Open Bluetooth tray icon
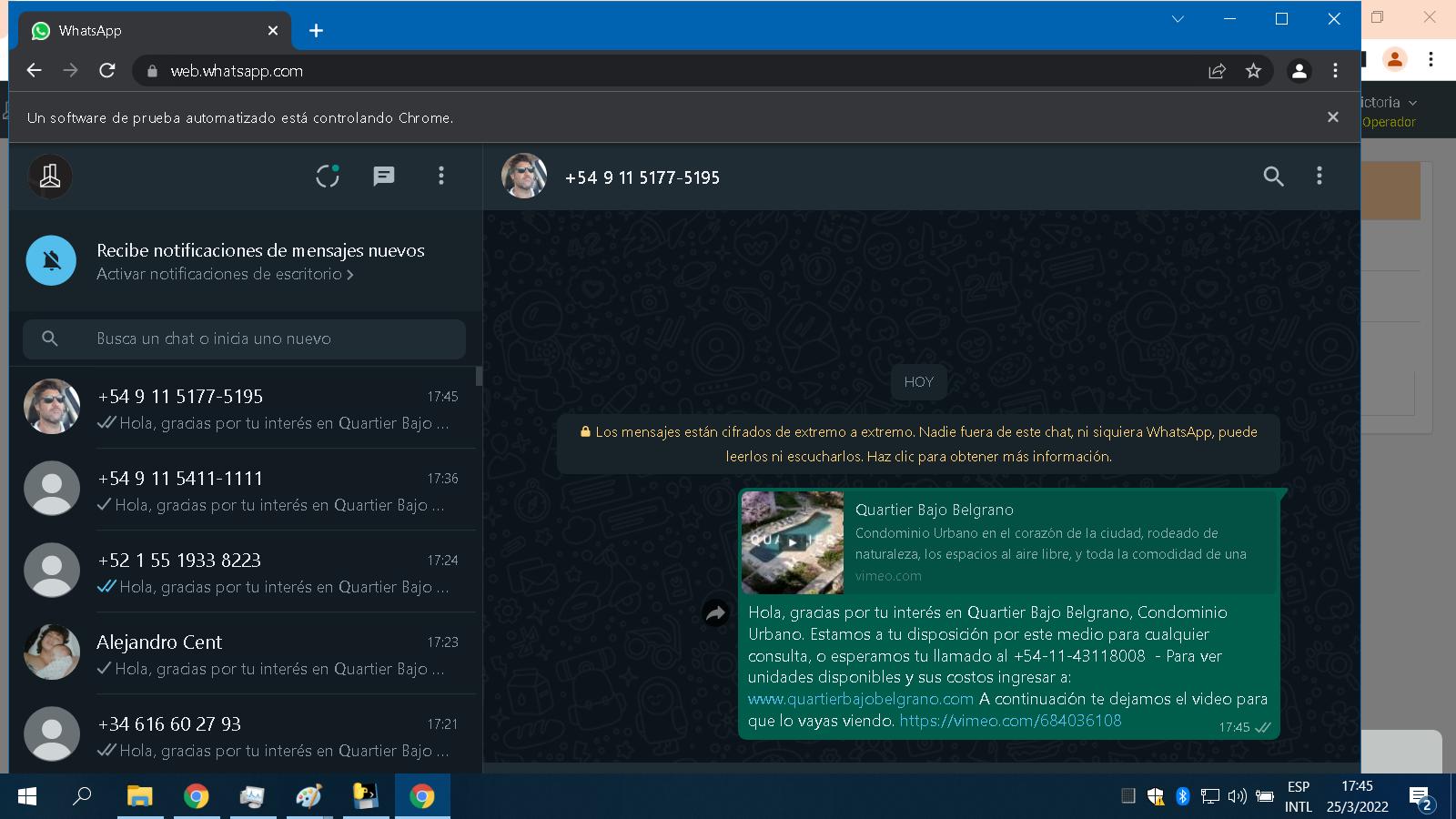 pos(1182,796)
